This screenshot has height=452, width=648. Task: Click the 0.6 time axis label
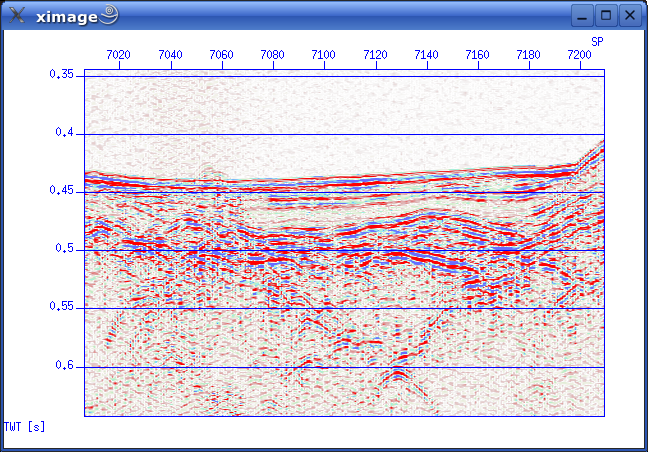click(65, 366)
